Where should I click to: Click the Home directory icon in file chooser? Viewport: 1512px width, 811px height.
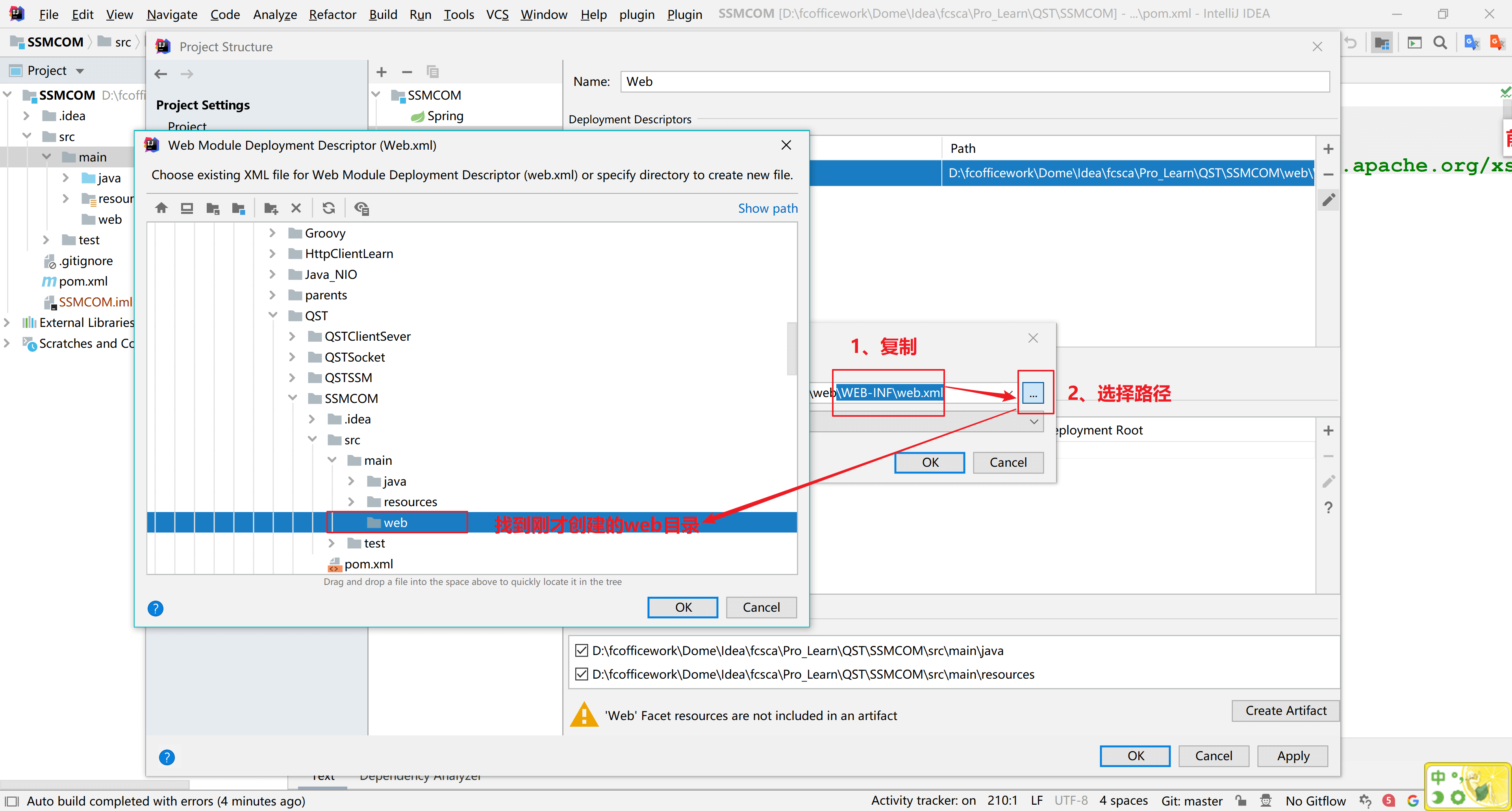click(161, 208)
